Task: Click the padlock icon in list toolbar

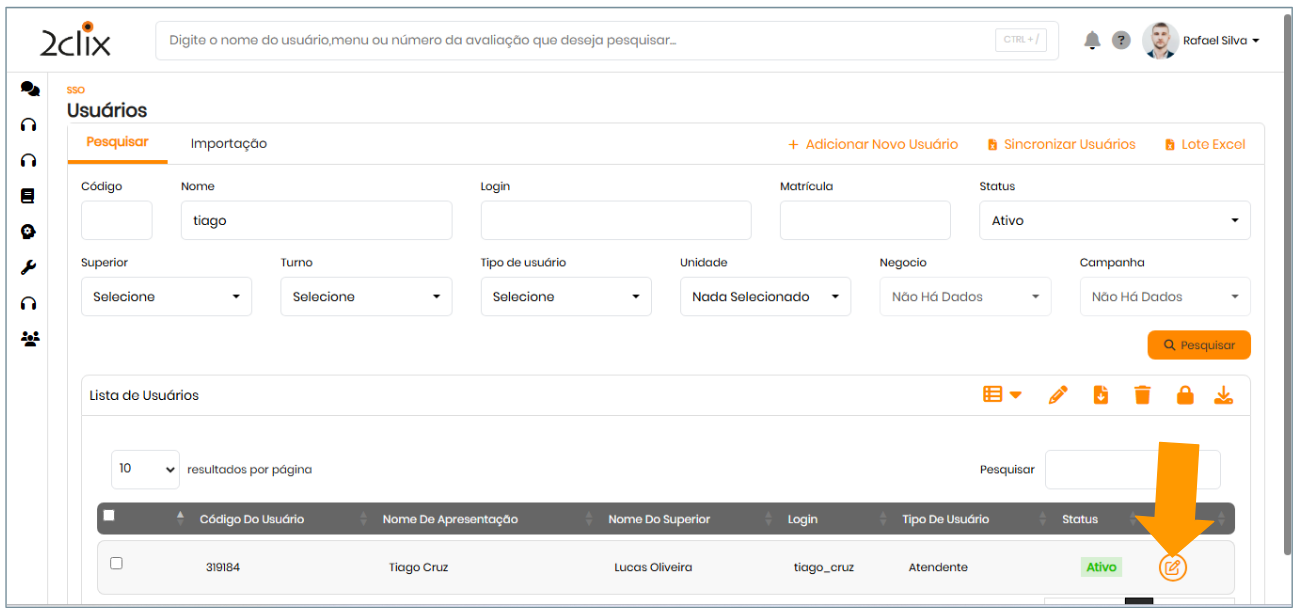Action: pyautogui.click(x=1185, y=395)
